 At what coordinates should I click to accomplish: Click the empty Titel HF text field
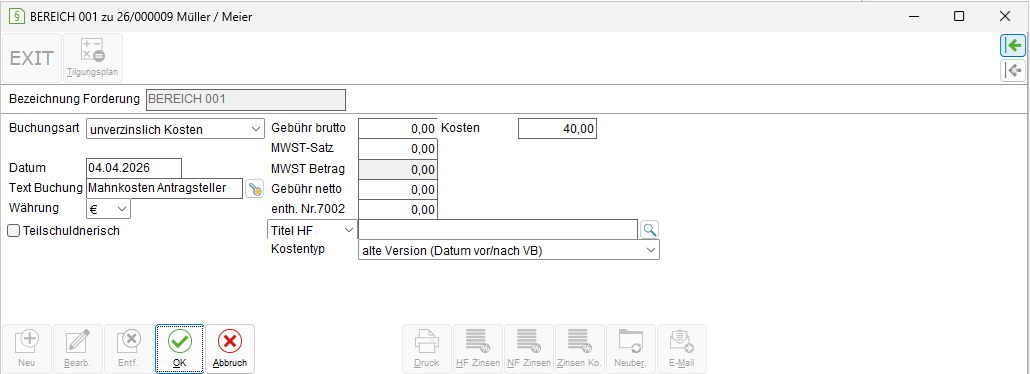[x=498, y=229]
